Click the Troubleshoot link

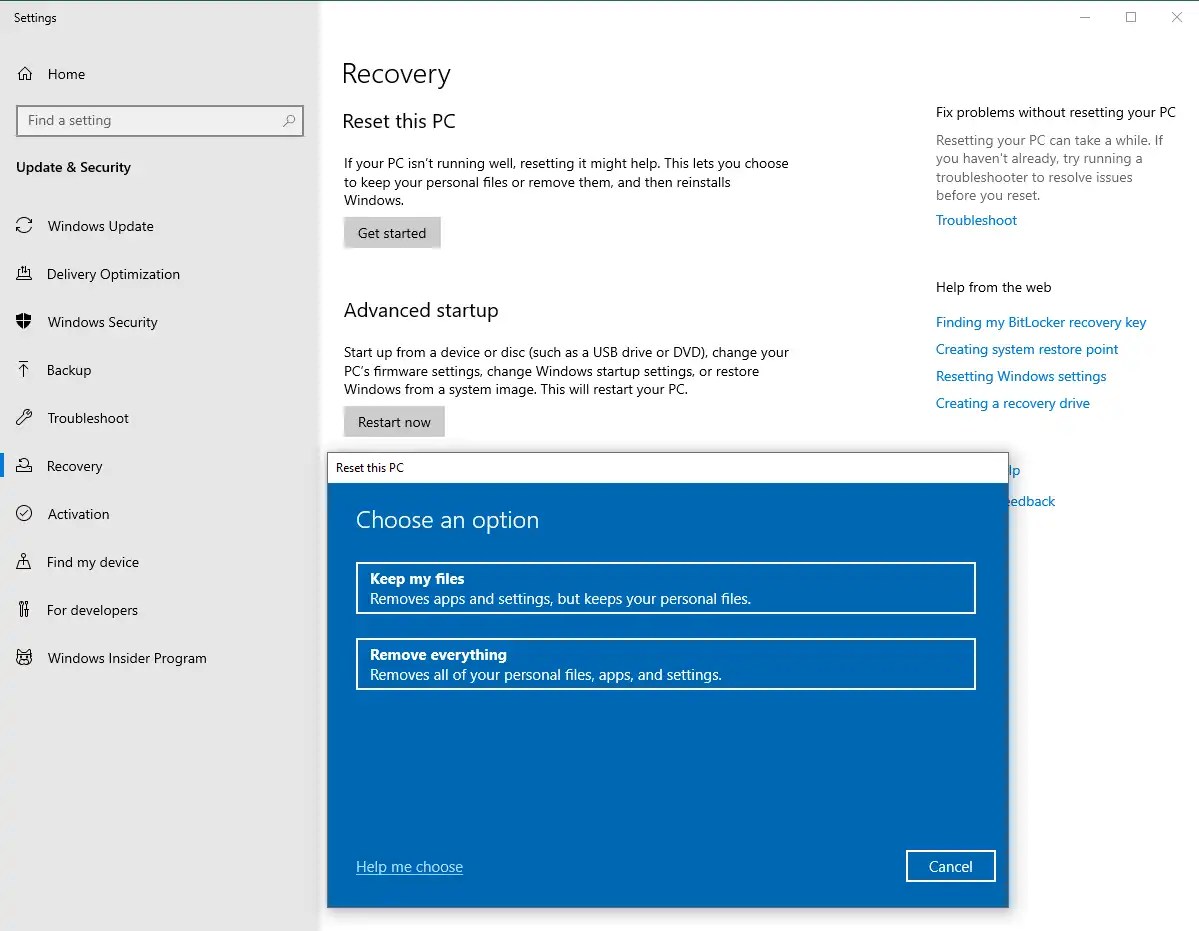[x=976, y=220]
